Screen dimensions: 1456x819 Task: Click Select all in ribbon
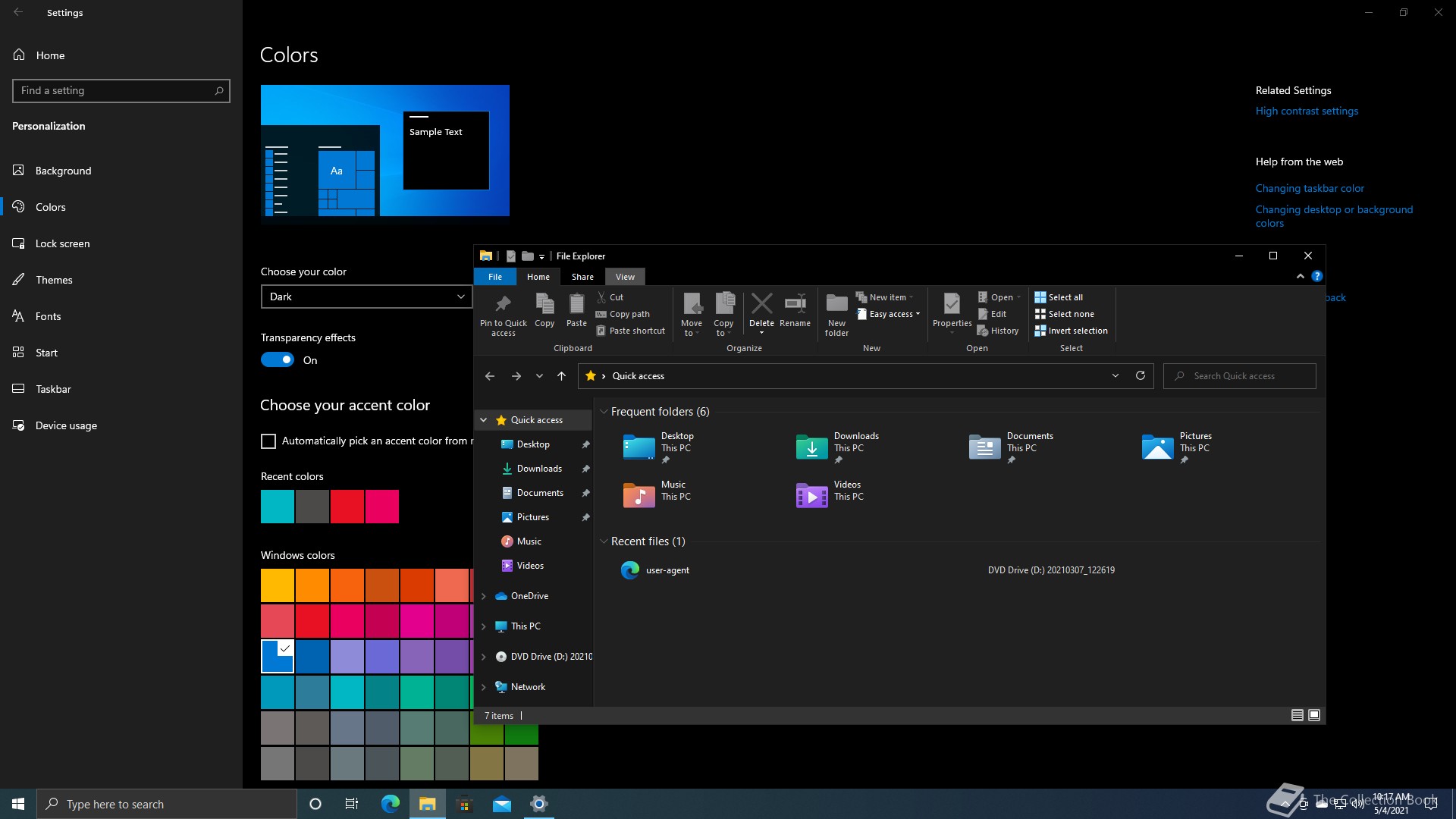(x=1059, y=297)
